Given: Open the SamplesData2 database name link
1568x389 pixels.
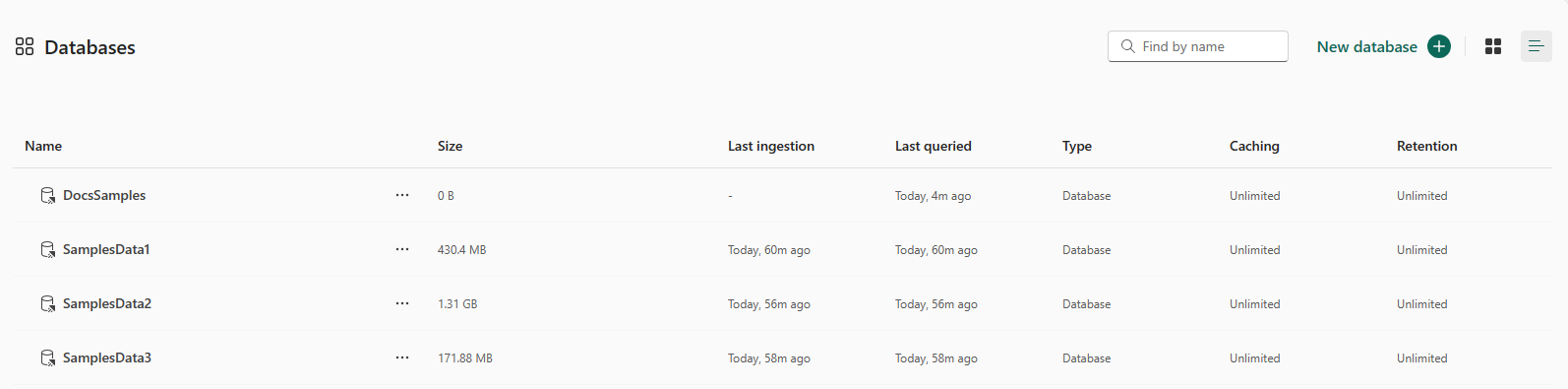Looking at the screenshot, I should [x=107, y=303].
